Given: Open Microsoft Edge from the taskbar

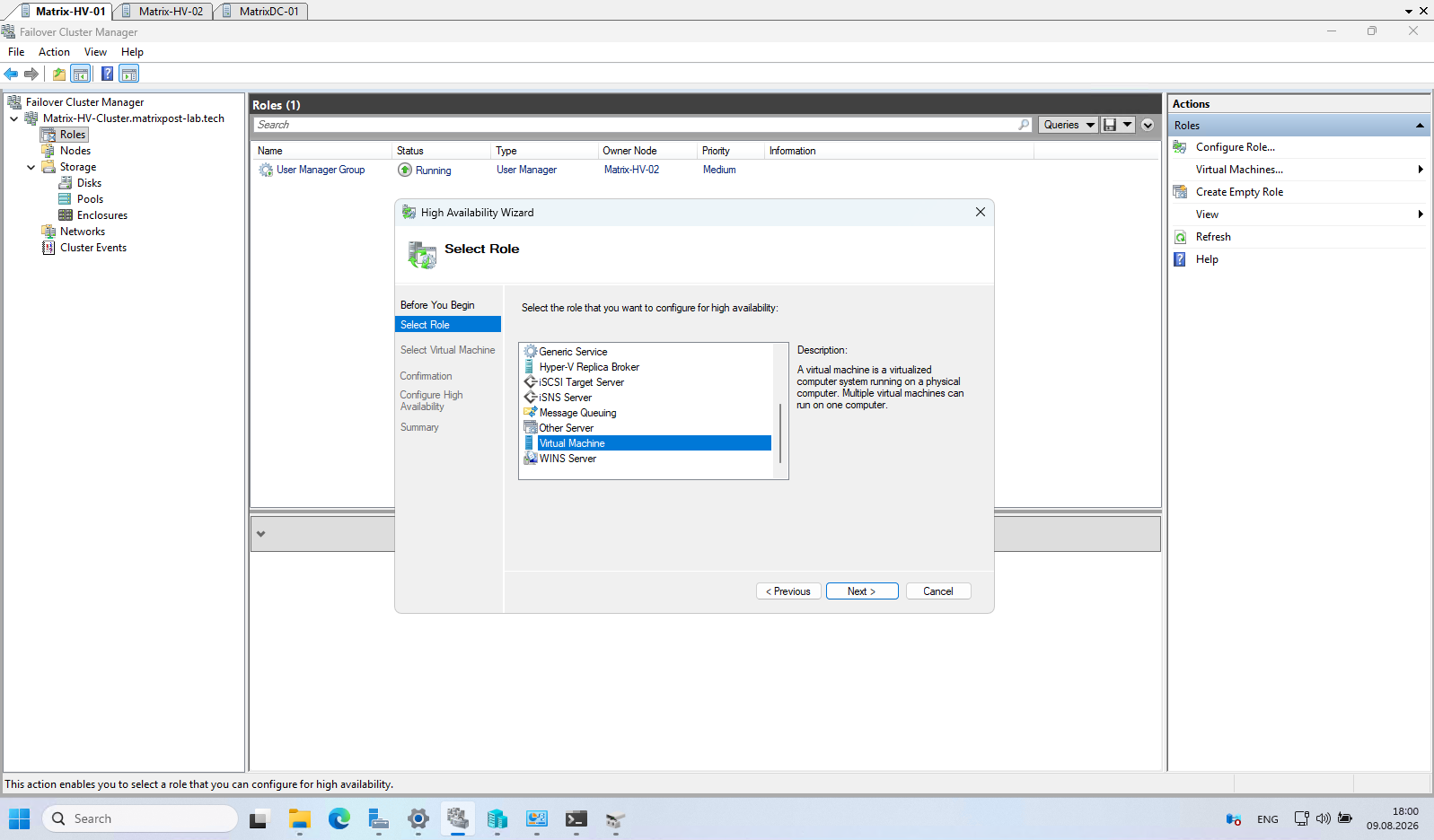Looking at the screenshot, I should [339, 818].
